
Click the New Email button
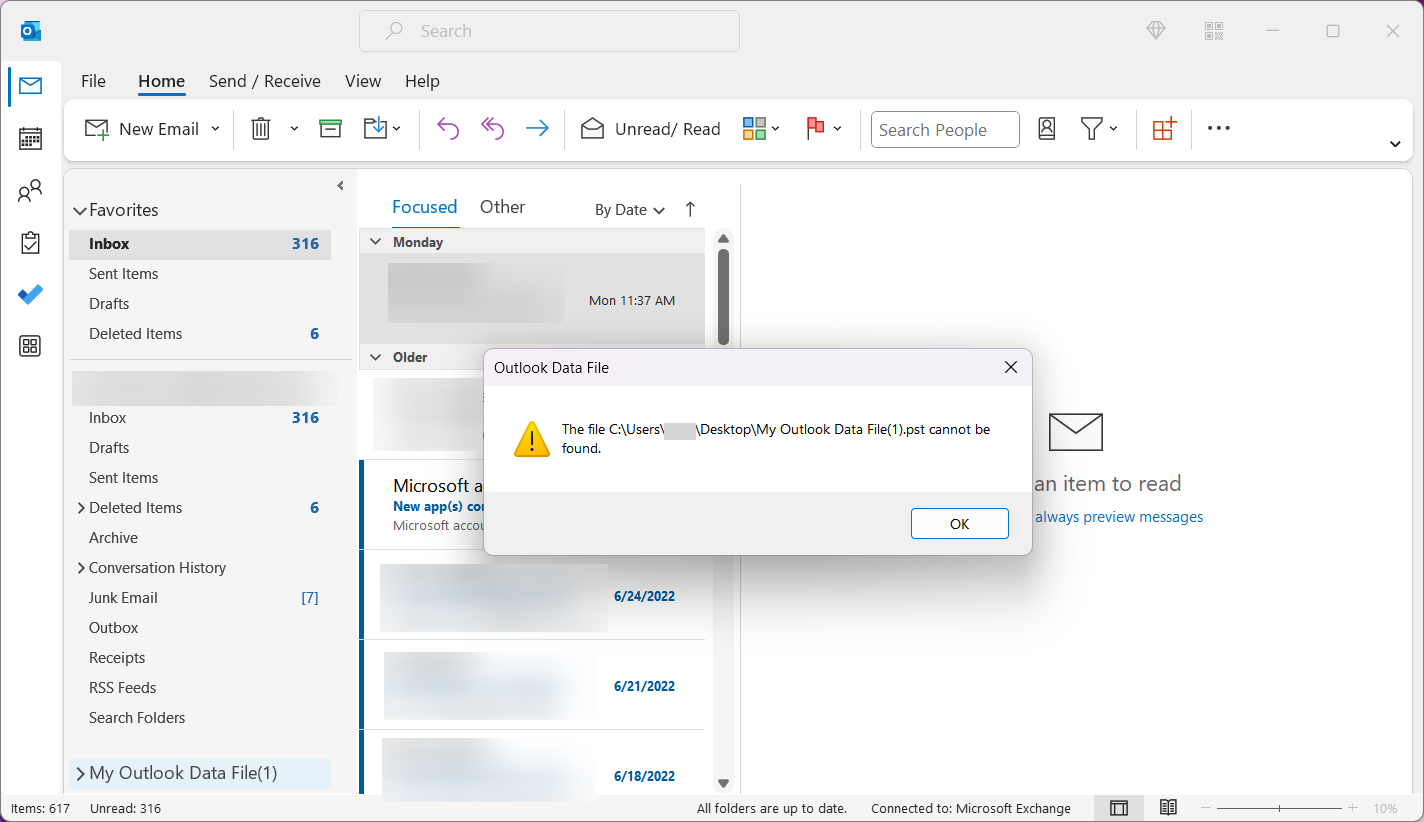[141, 129]
